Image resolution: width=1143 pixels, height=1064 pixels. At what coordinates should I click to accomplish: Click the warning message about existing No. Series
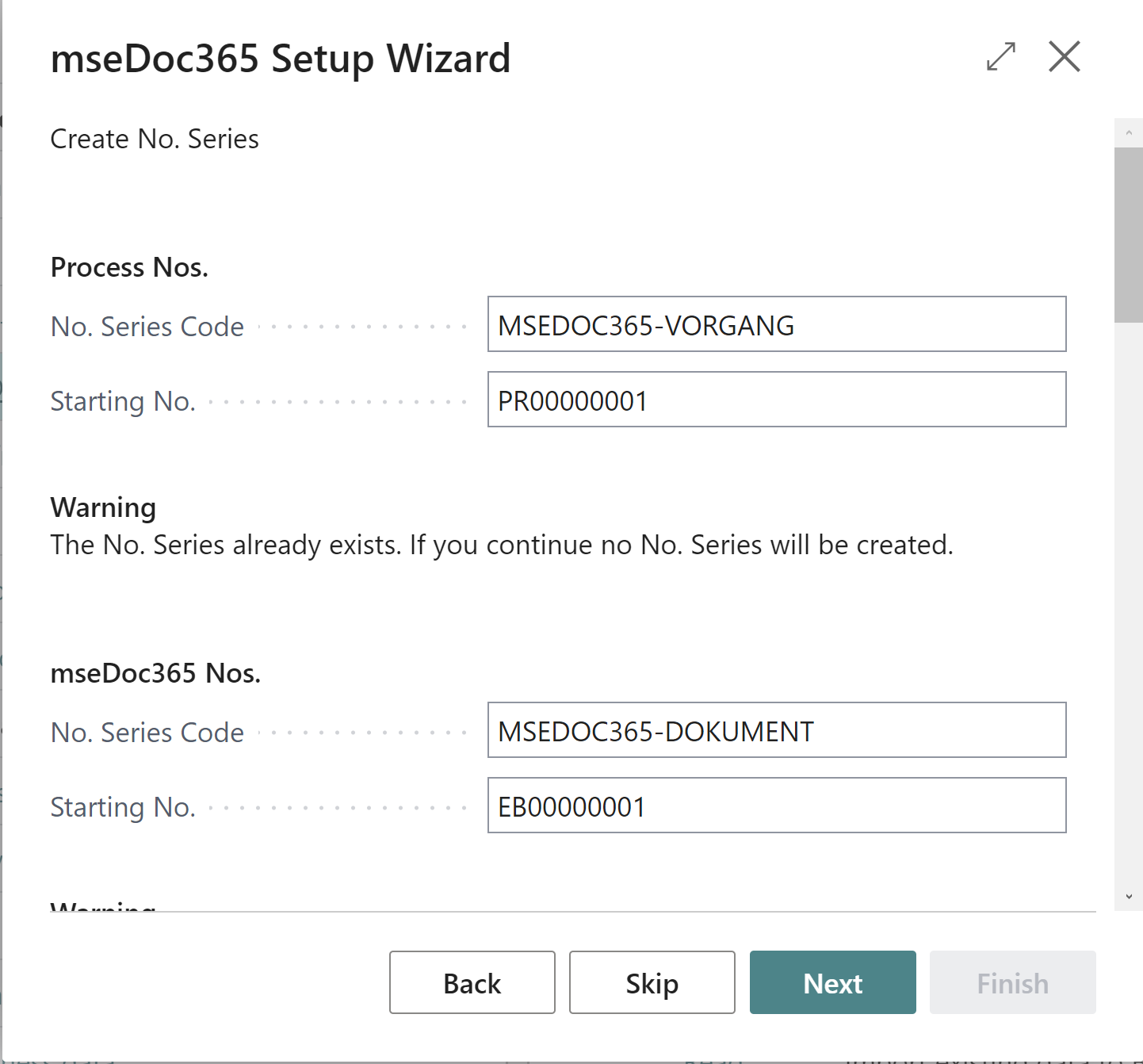(x=502, y=545)
